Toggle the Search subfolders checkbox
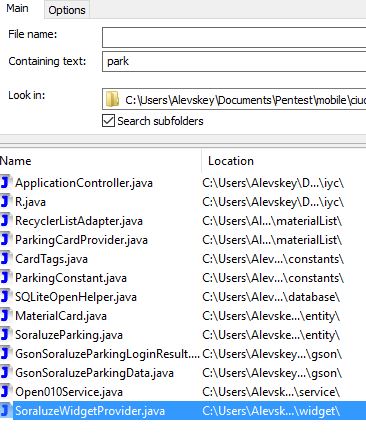Image resolution: width=366 pixels, height=445 pixels. tap(108, 121)
